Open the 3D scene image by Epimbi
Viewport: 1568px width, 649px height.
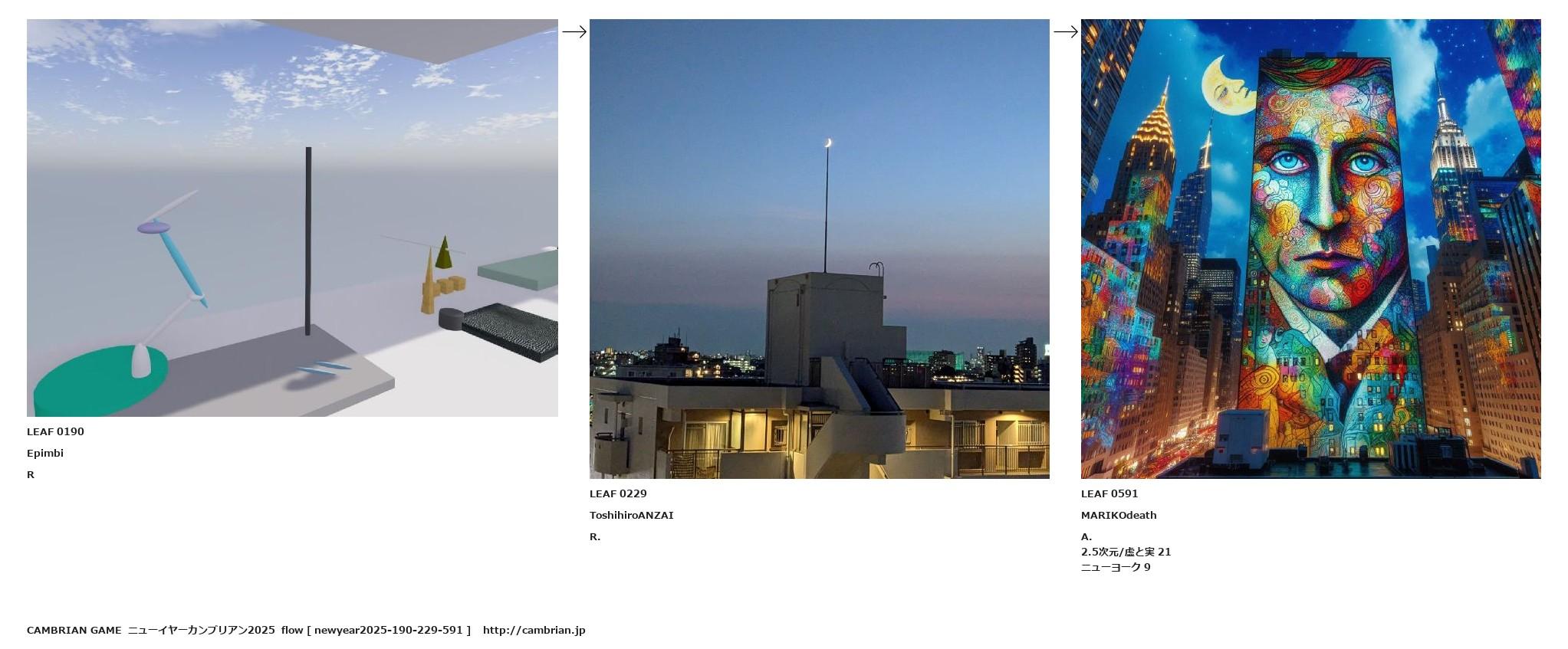click(x=292, y=218)
